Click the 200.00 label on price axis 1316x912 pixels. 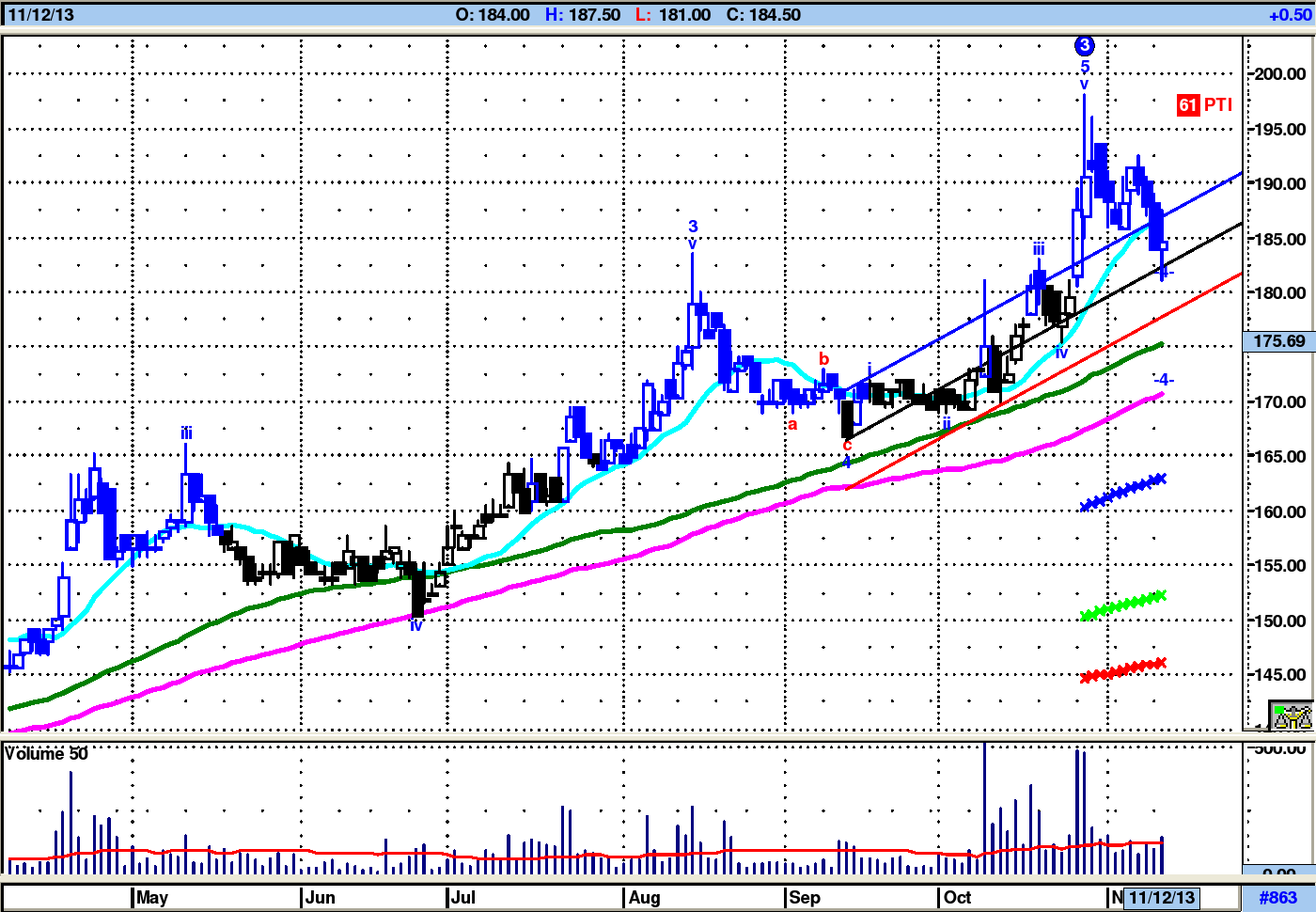coord(1279,74)
